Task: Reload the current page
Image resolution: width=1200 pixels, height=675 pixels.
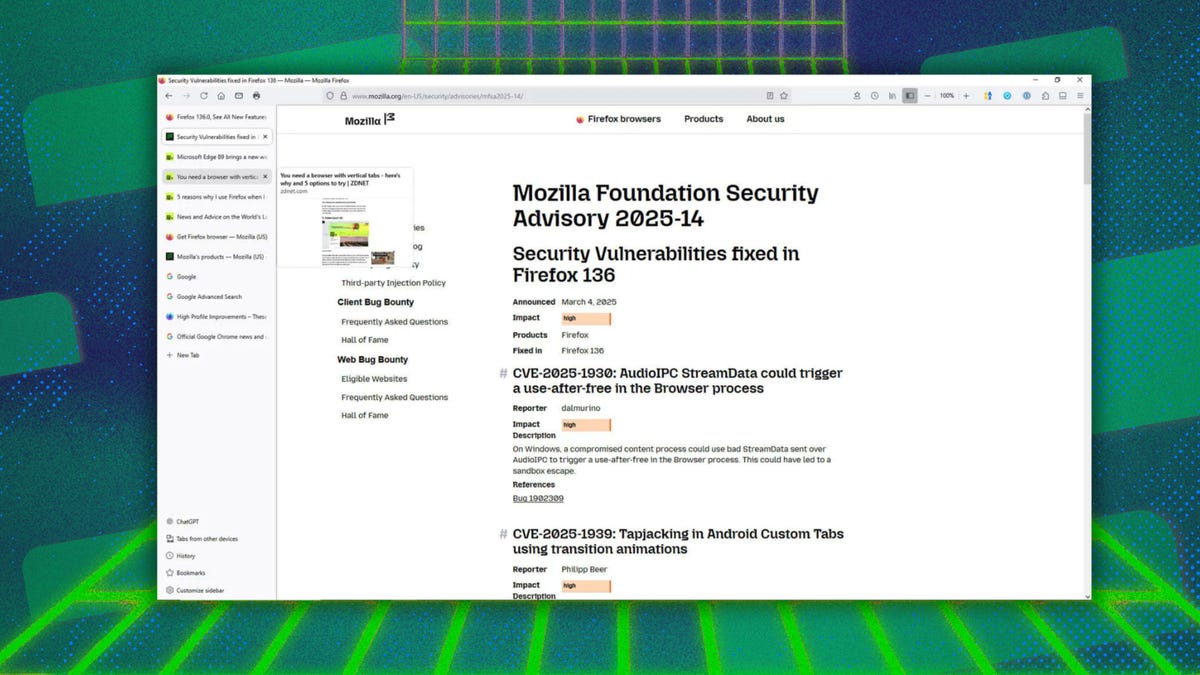Action: 204,96
